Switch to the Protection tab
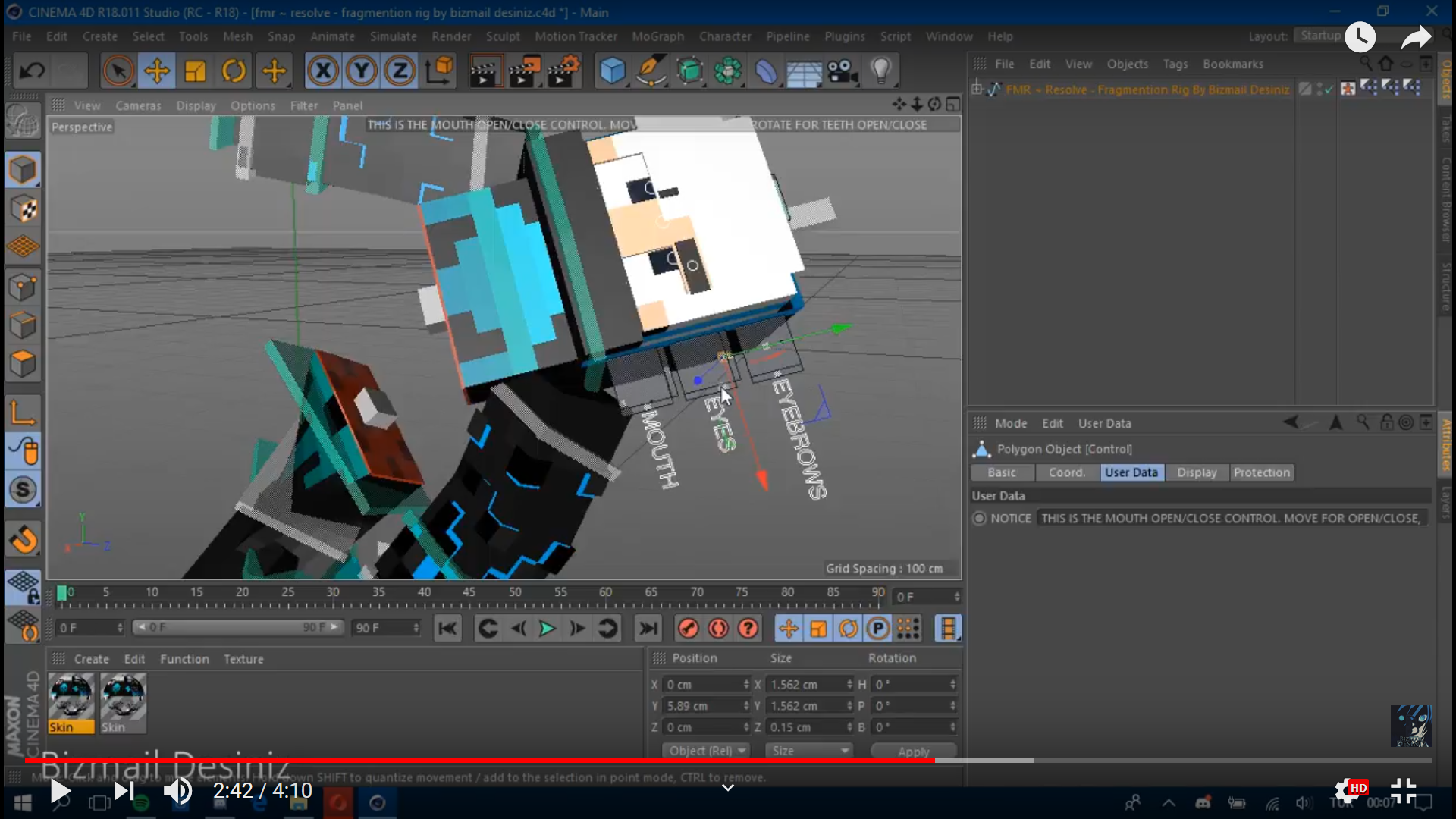Image resolution: width=1456 pixels, height=819 pixels. 1261,472
